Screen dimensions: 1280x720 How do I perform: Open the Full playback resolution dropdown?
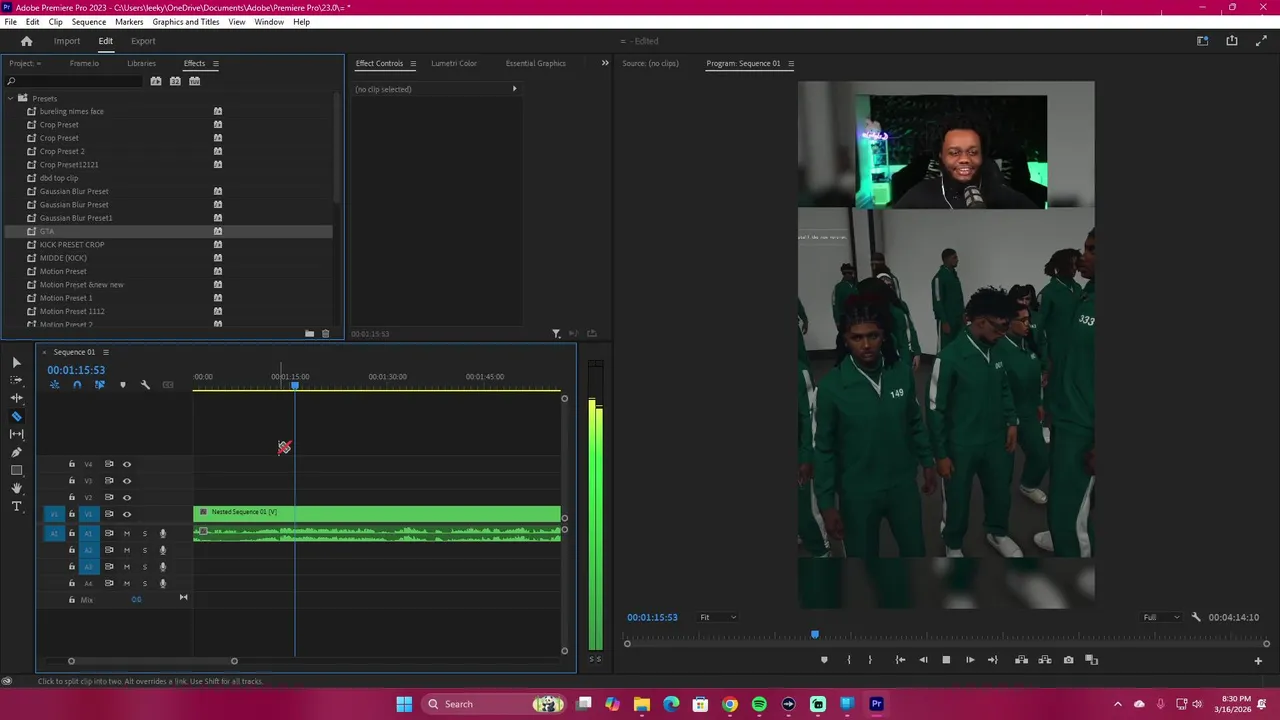click(x=1161, y=617)
